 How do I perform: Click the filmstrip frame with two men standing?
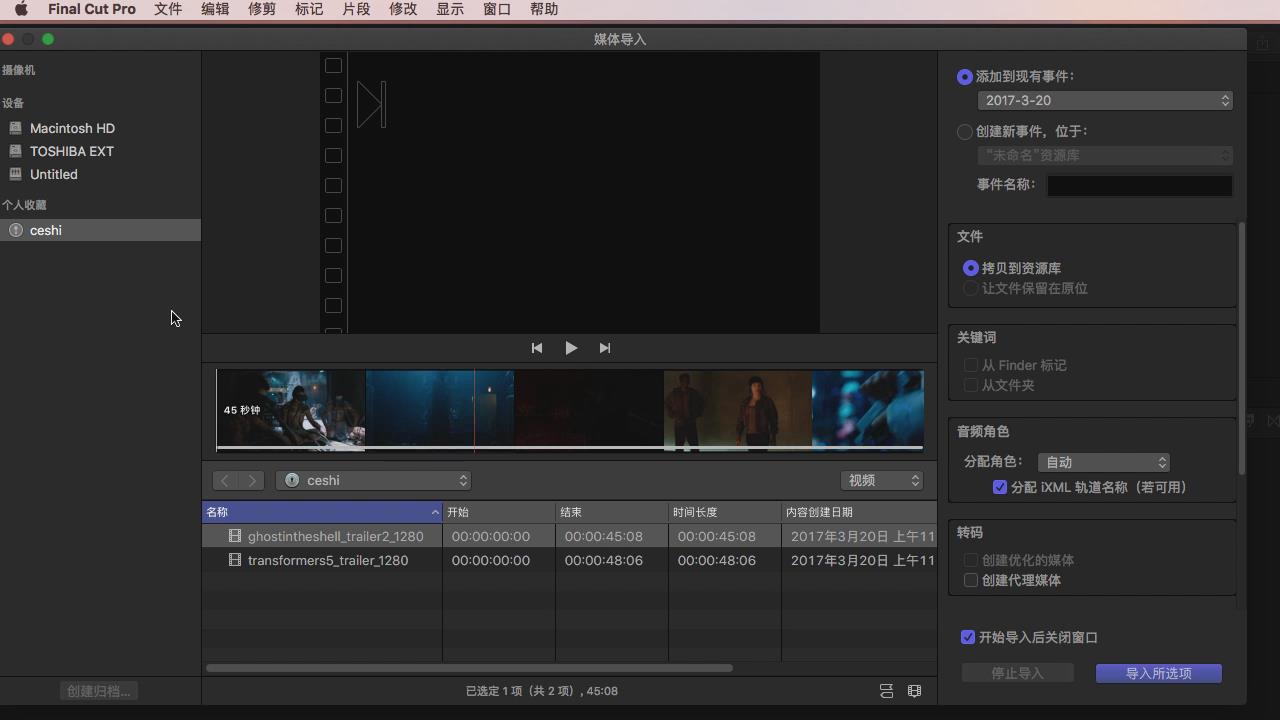point(738,410)
